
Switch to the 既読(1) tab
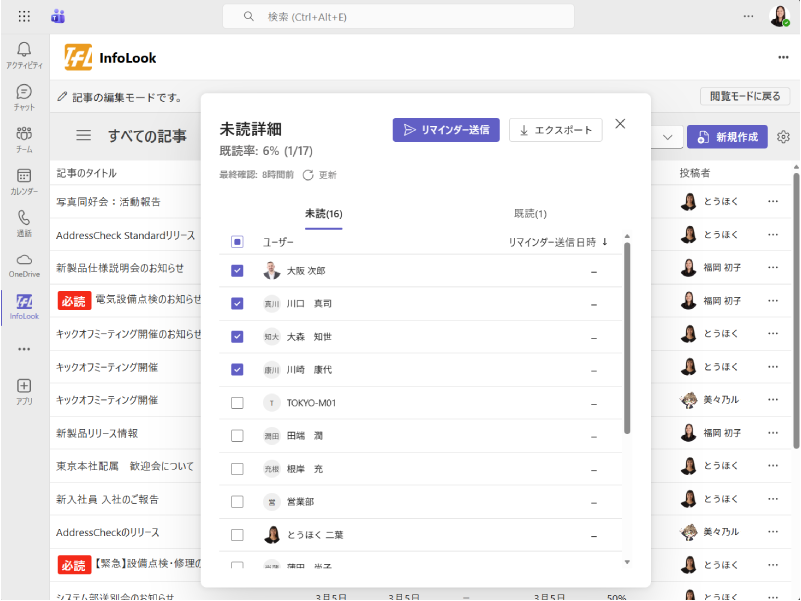[530, 214]
